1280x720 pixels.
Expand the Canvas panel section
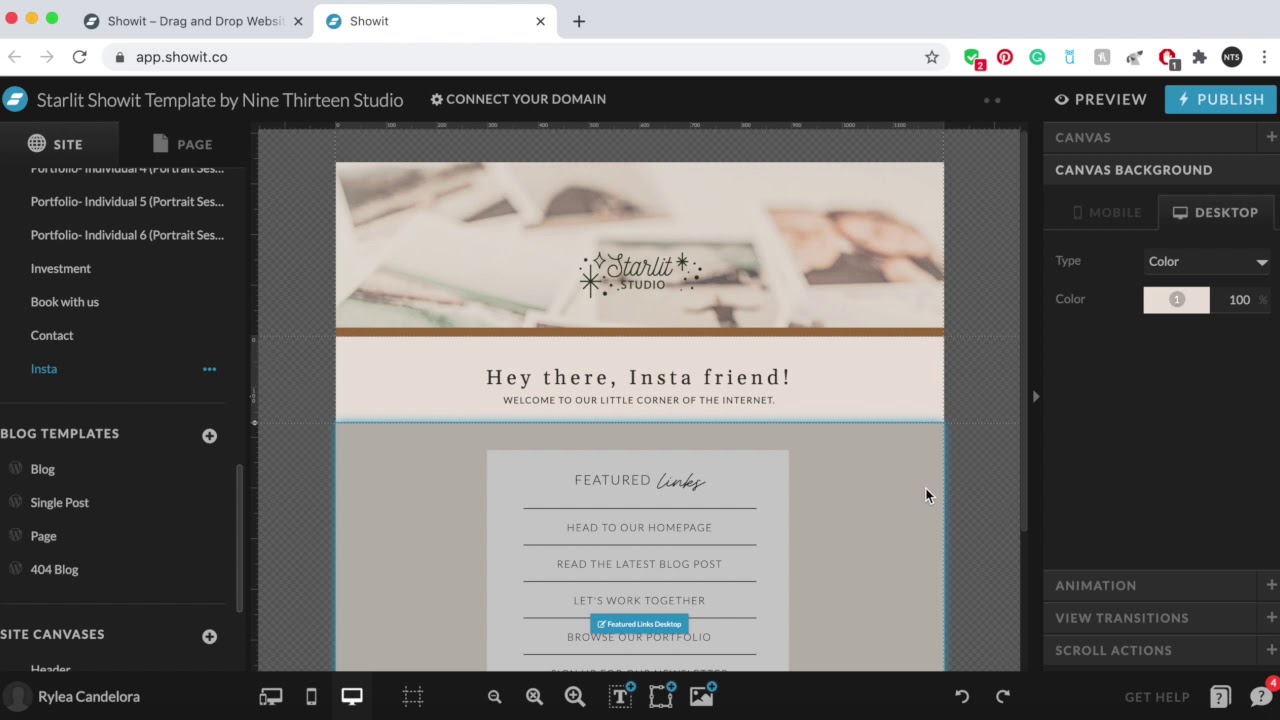tap(1271, 137)
